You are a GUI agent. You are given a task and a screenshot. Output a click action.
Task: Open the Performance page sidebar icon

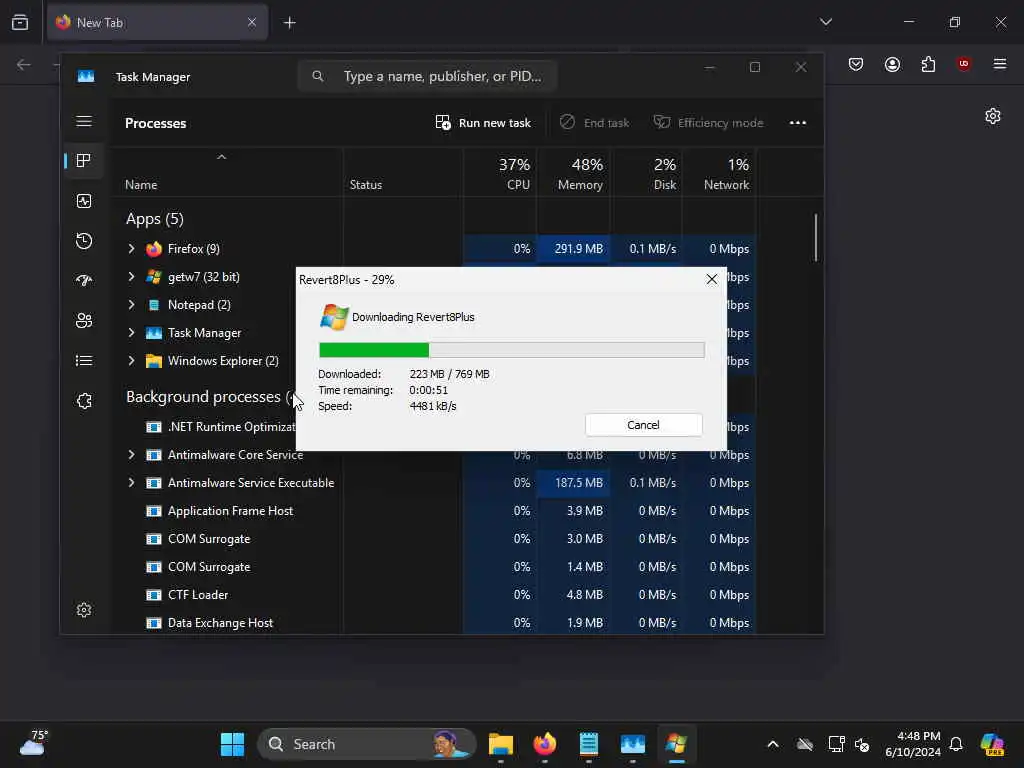pos(84,201)
